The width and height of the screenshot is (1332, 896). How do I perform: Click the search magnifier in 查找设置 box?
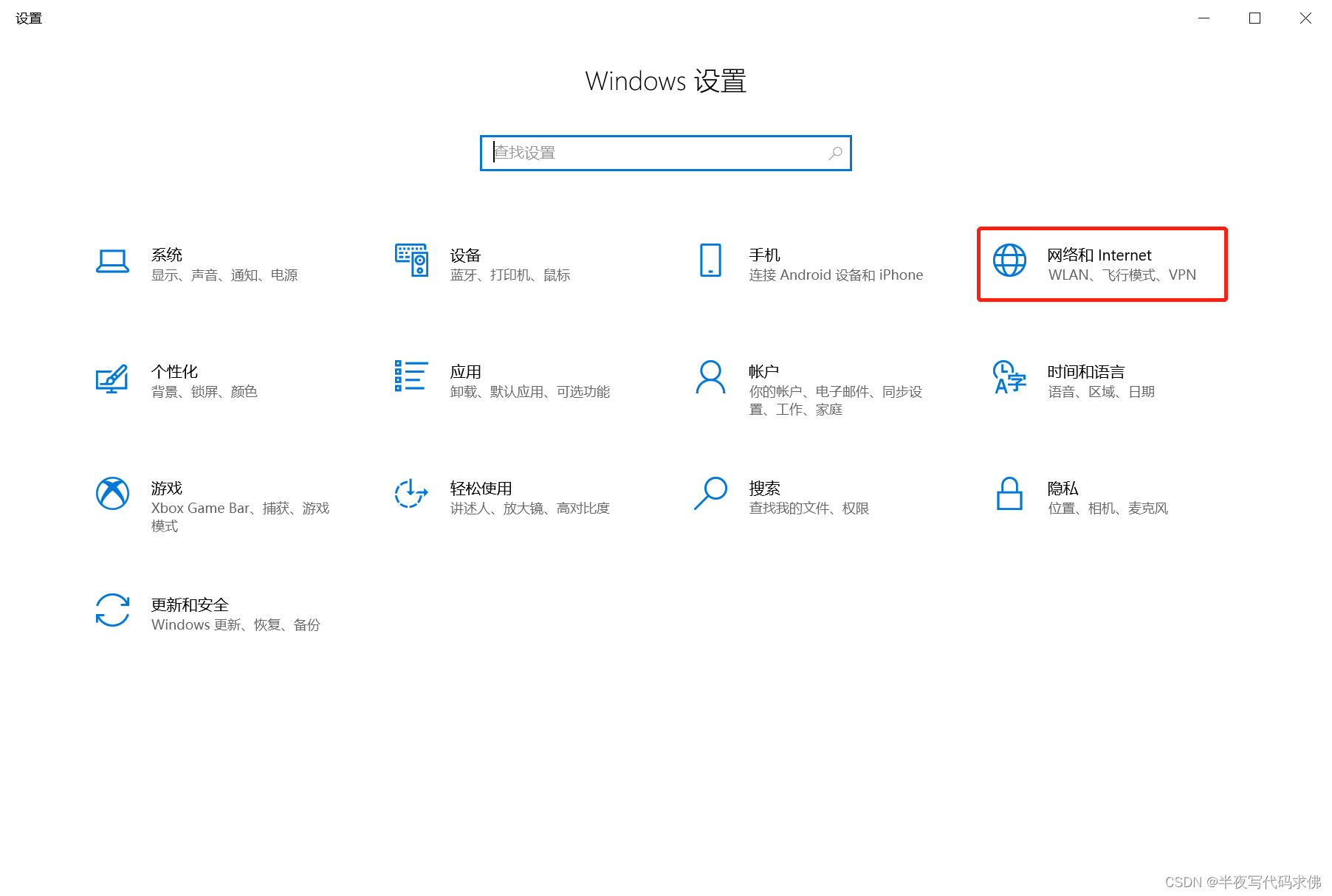coord(835,153)
